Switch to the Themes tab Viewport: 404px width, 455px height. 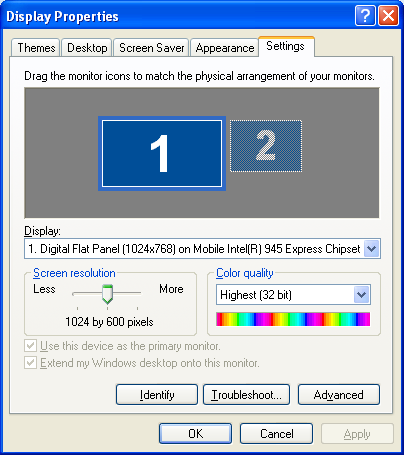pos(36,48)
